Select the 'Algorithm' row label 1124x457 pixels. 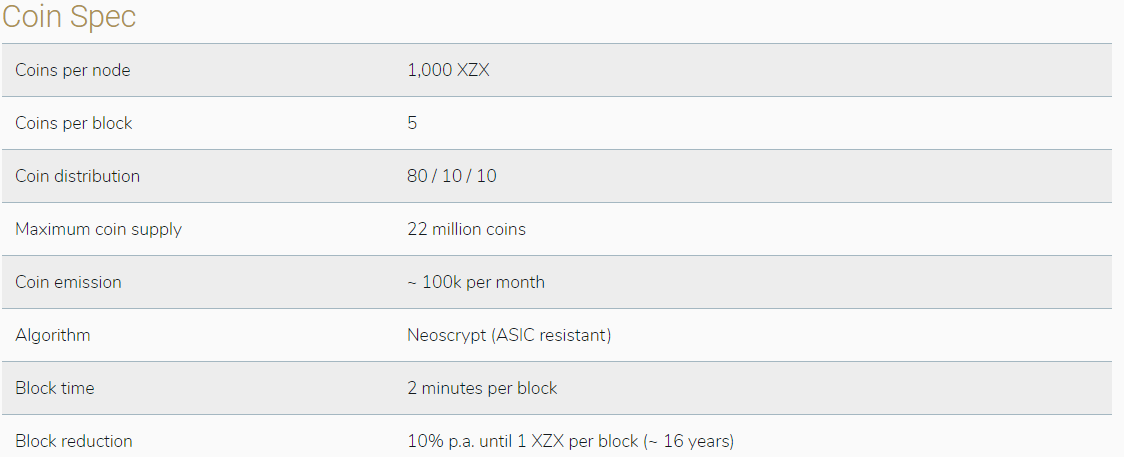pyautogui.click(x=52, y=335)
